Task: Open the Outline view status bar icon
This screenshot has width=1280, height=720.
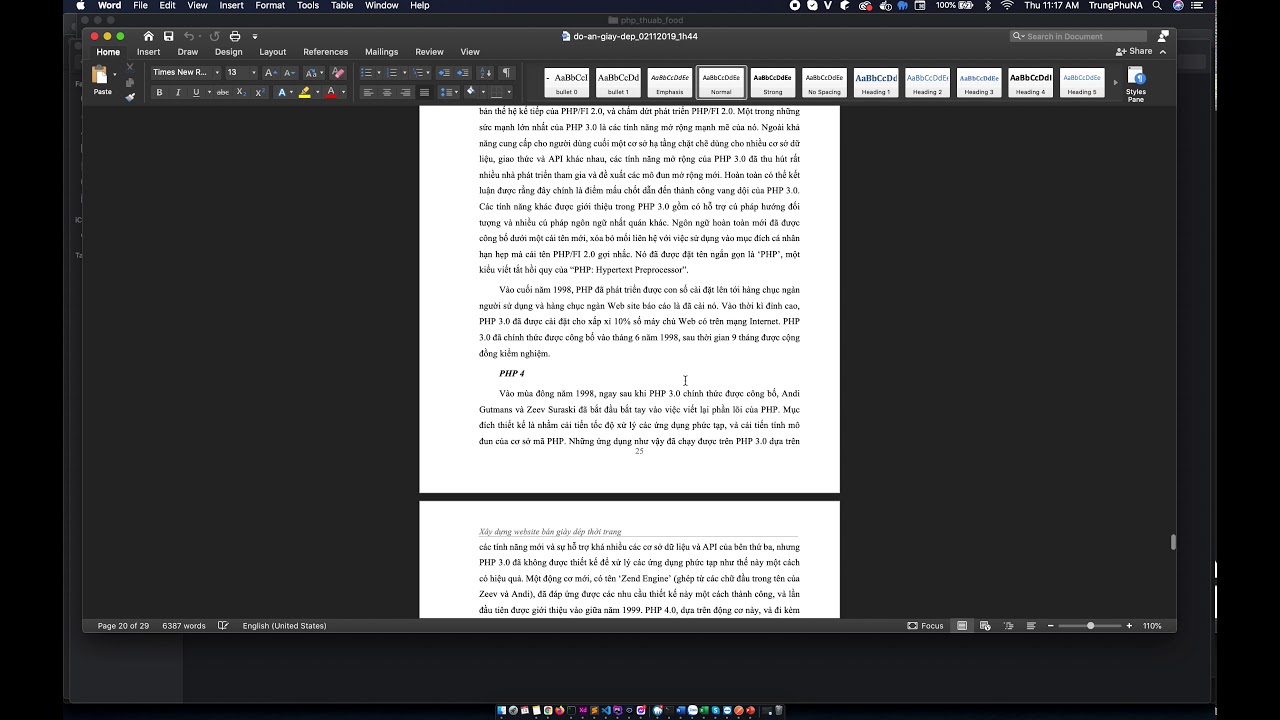Action: click(x=1007, y=626)
